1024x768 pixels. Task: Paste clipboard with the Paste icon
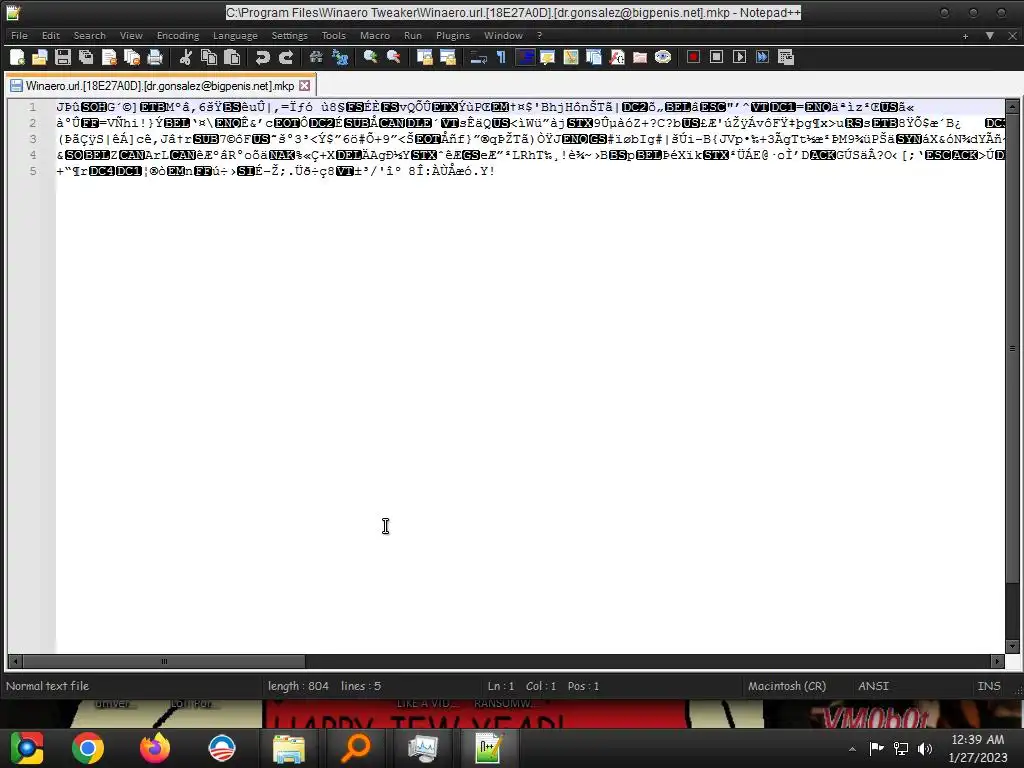coord(232,57)
